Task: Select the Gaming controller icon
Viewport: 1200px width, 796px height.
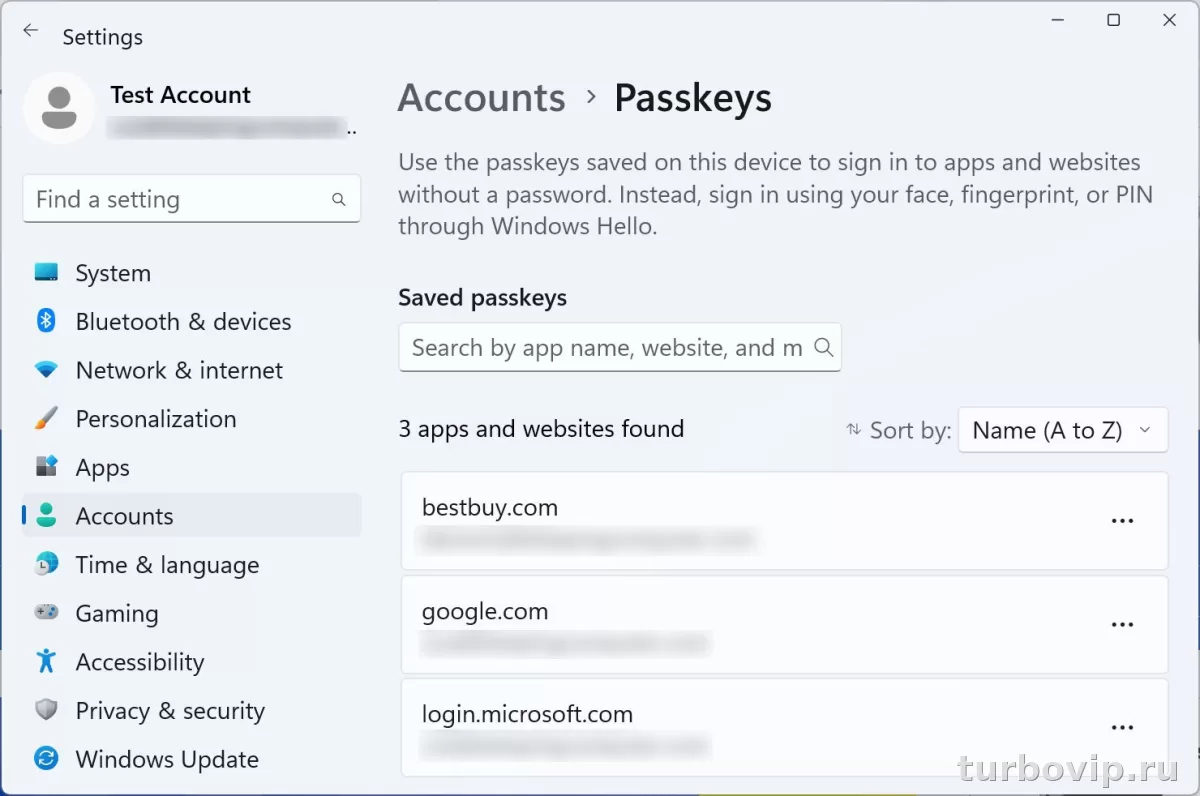Action: coord(46,613)
